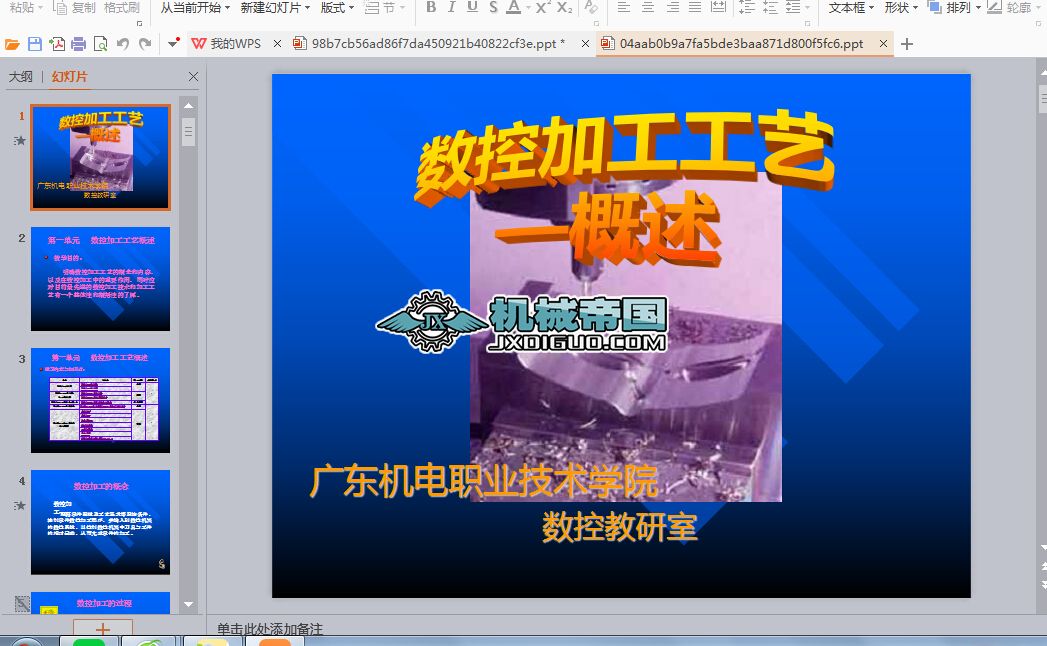Align text to the right

tap(672, 7)
